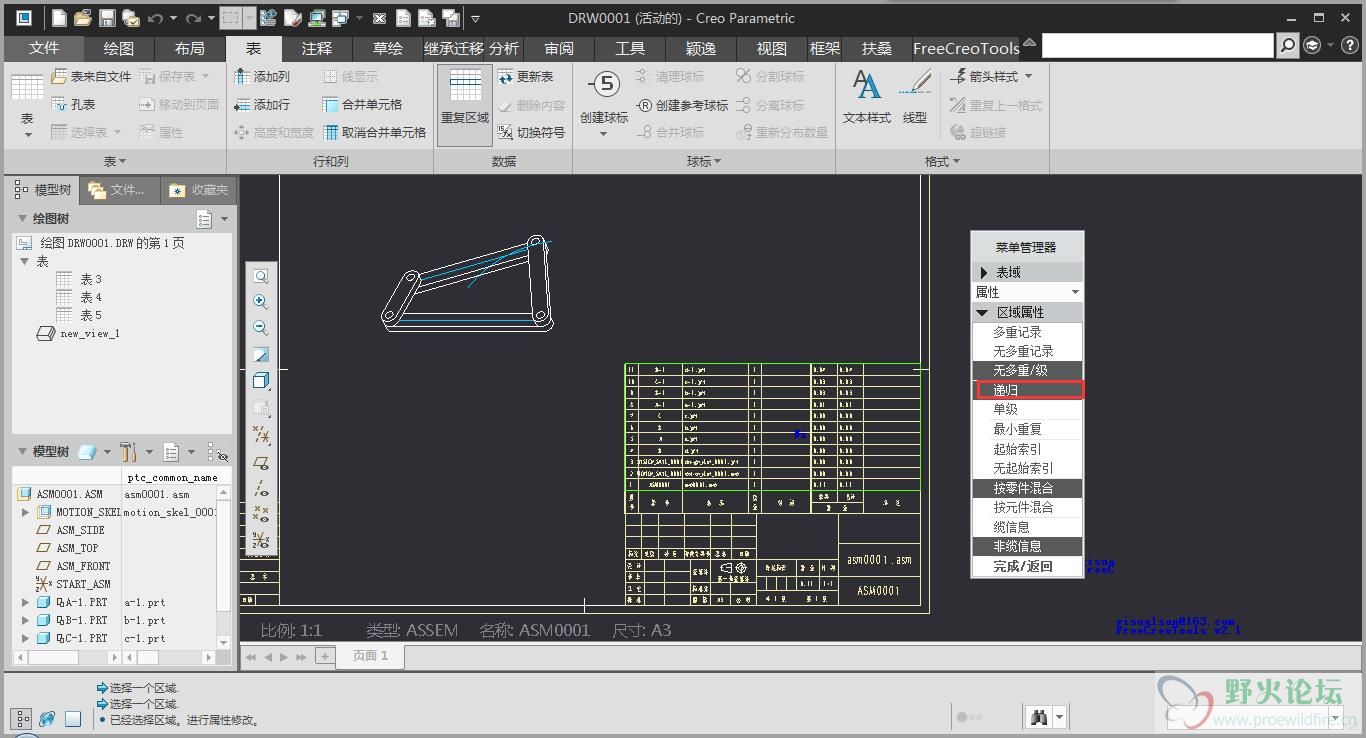Collapse the 表 node in drawing tree
Viewport: 1366px width, 738px height.
click(26, 261)
